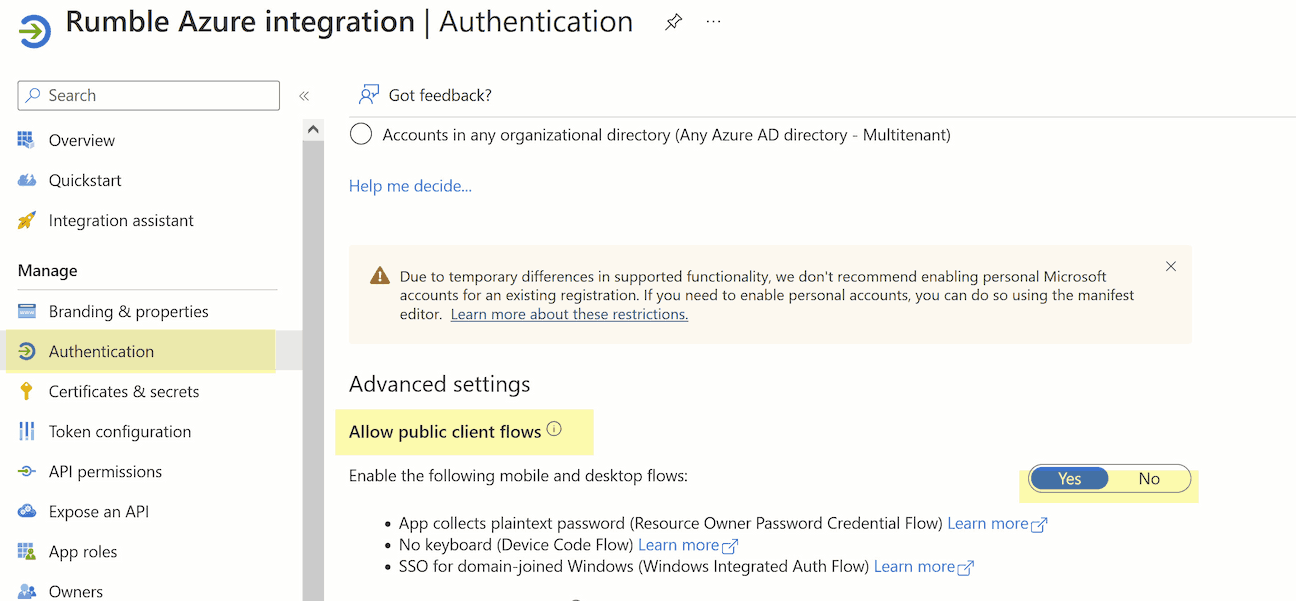
Task: Open Learn more for Windows Integrated Auth Flow
Action: click(x=914, y=566)
